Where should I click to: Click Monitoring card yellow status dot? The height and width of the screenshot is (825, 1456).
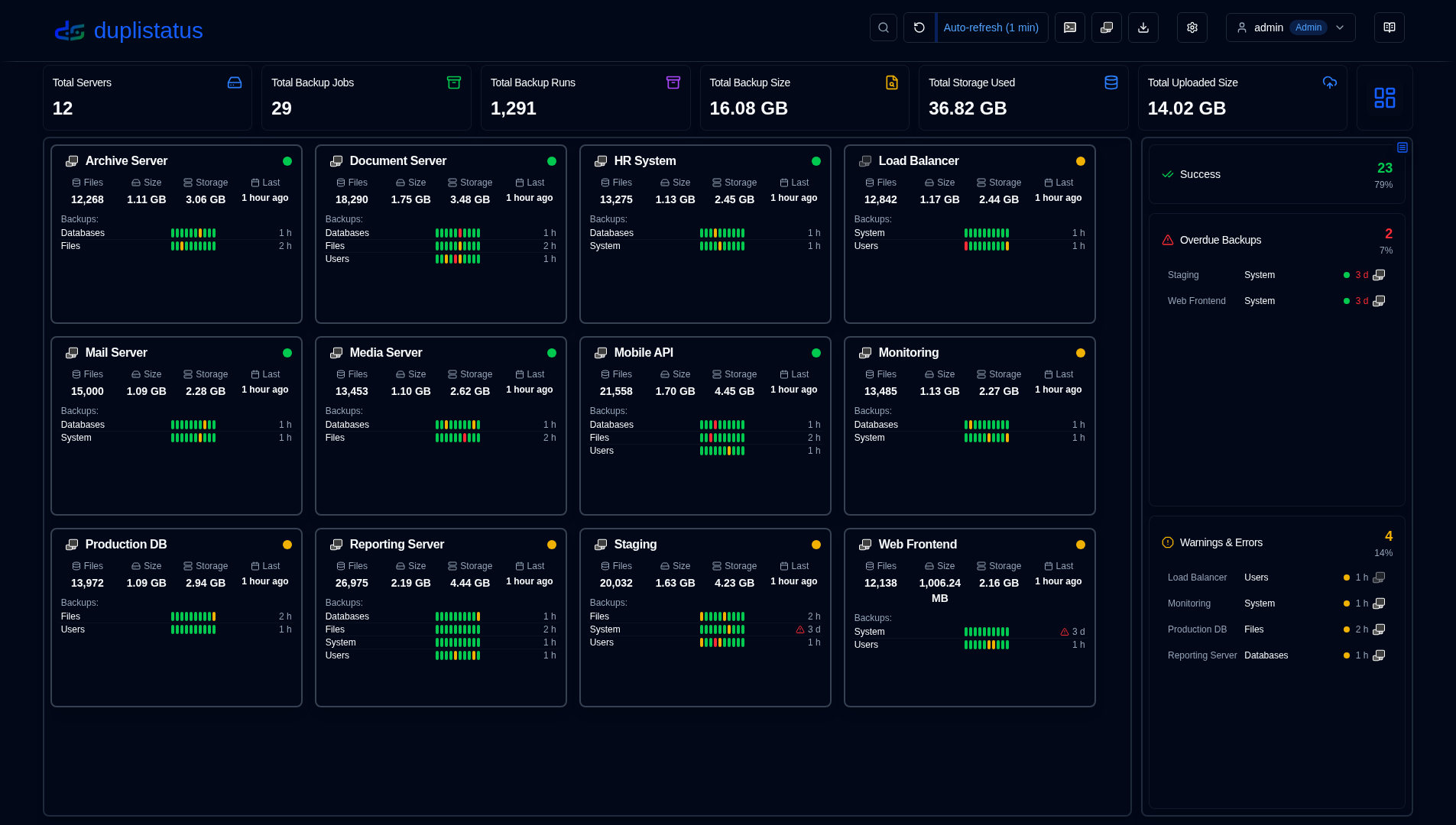1081,353
